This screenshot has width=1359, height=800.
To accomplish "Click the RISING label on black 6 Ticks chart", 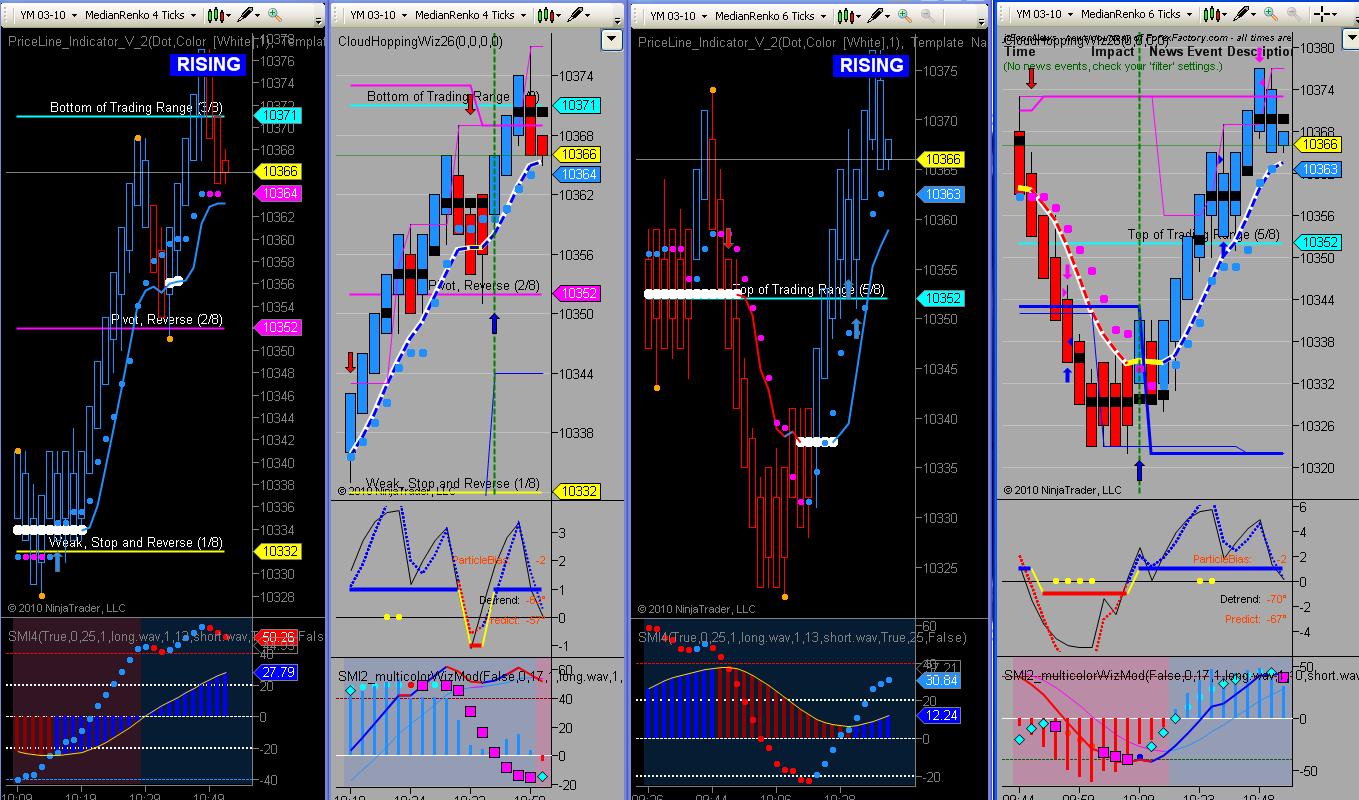I will tap(871, 65).
